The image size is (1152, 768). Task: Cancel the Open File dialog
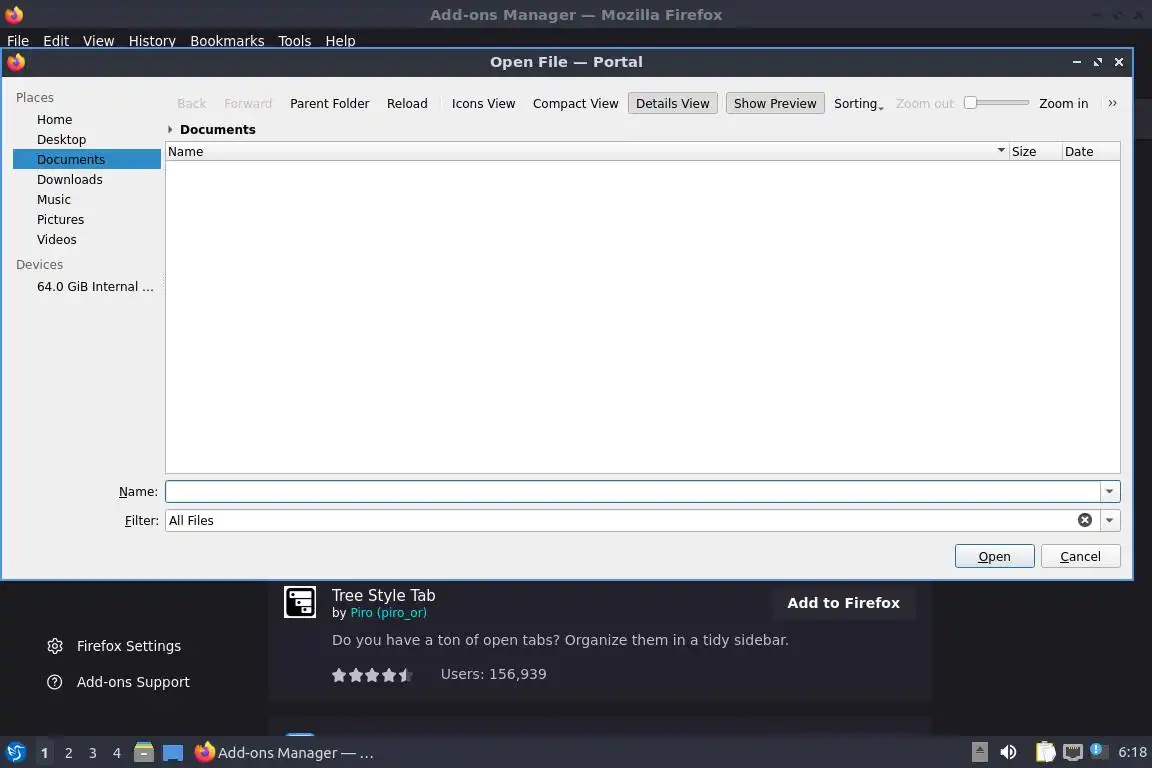coord(1080,556)
